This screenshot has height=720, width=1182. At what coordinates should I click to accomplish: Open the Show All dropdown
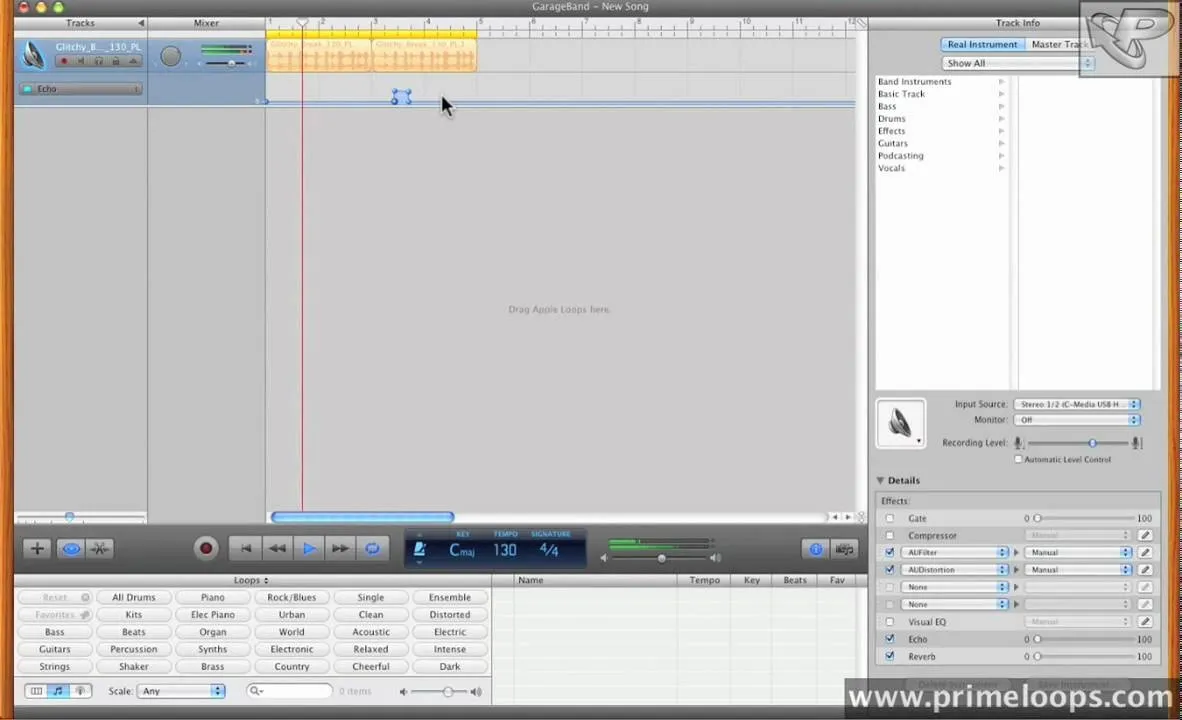(1017, 63)
